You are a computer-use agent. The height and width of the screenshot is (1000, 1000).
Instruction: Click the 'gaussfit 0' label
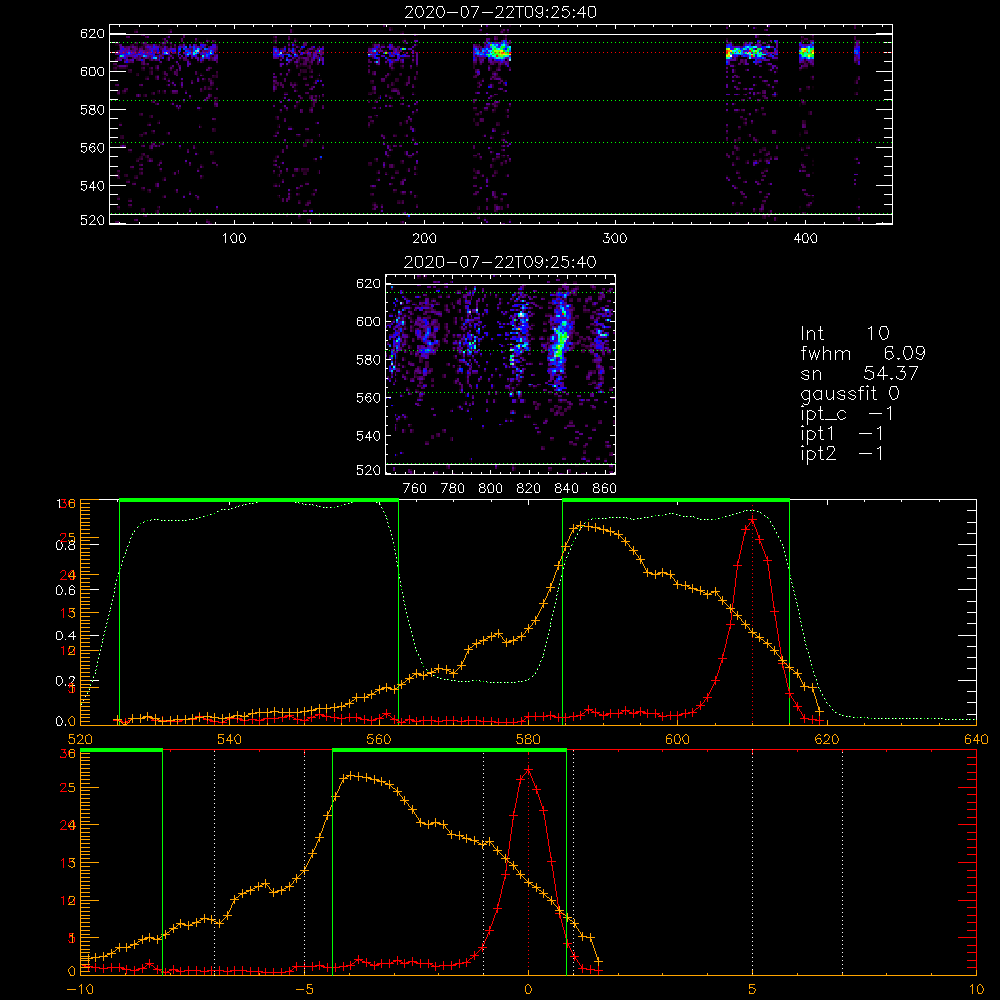[x=850, y=393]
